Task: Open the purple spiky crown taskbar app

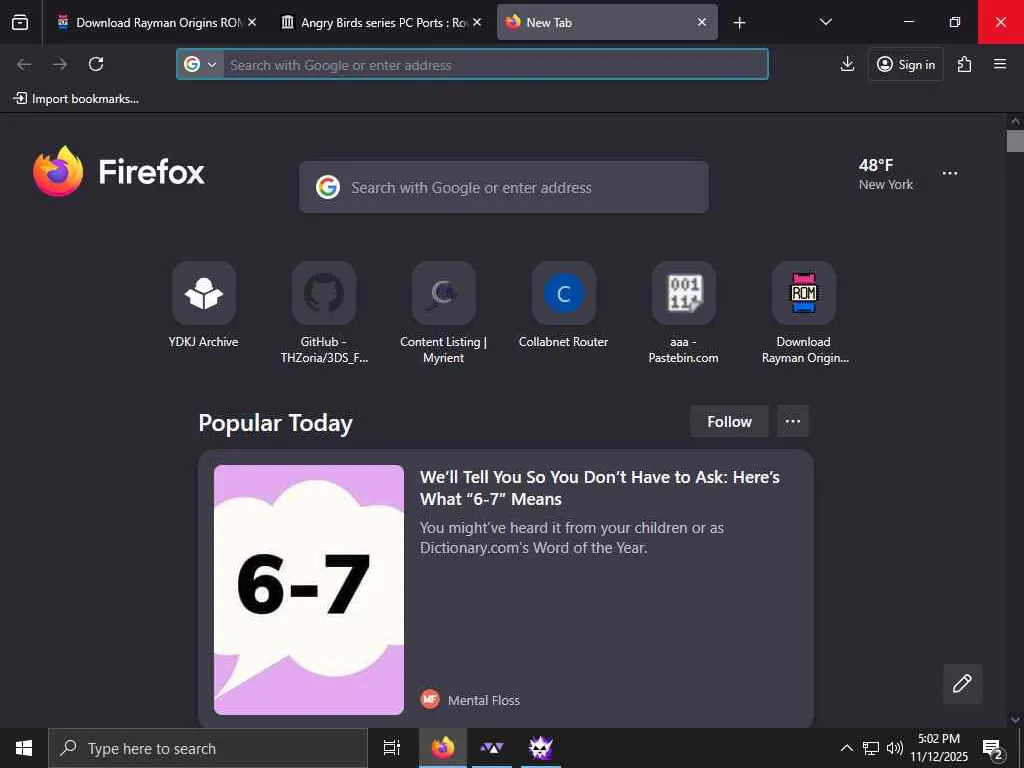Action: click(x=541, y=748)
